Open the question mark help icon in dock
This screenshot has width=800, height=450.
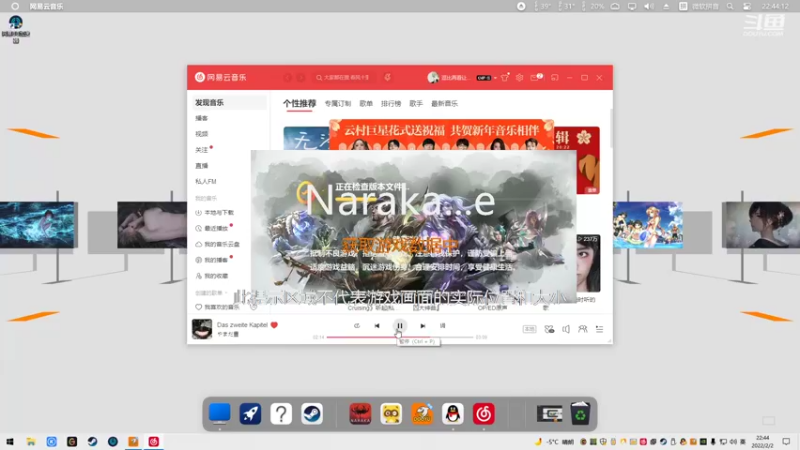281,413
